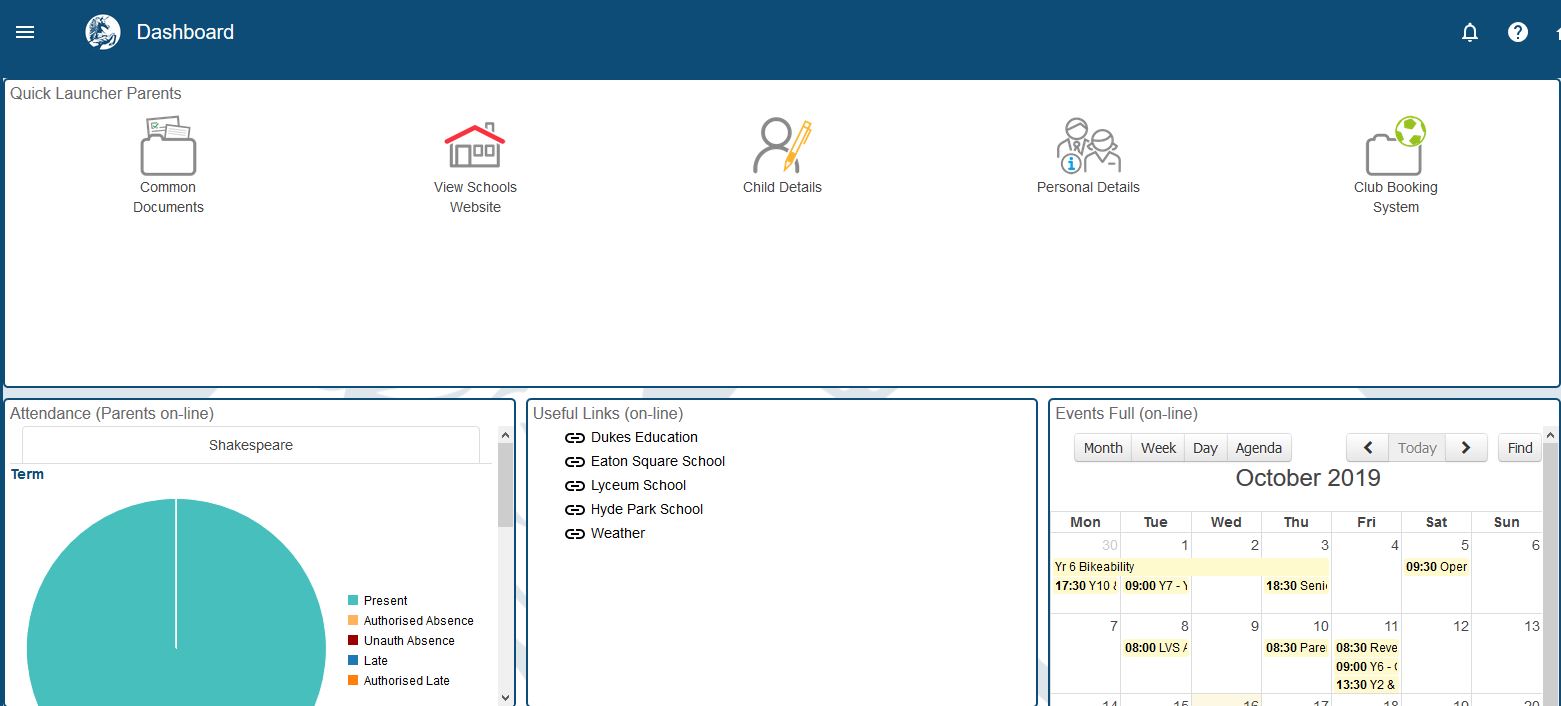This screenshot has height=706, width=1561.
Task: Switch calendar to Day view
Action: (x=1205, y=448)
